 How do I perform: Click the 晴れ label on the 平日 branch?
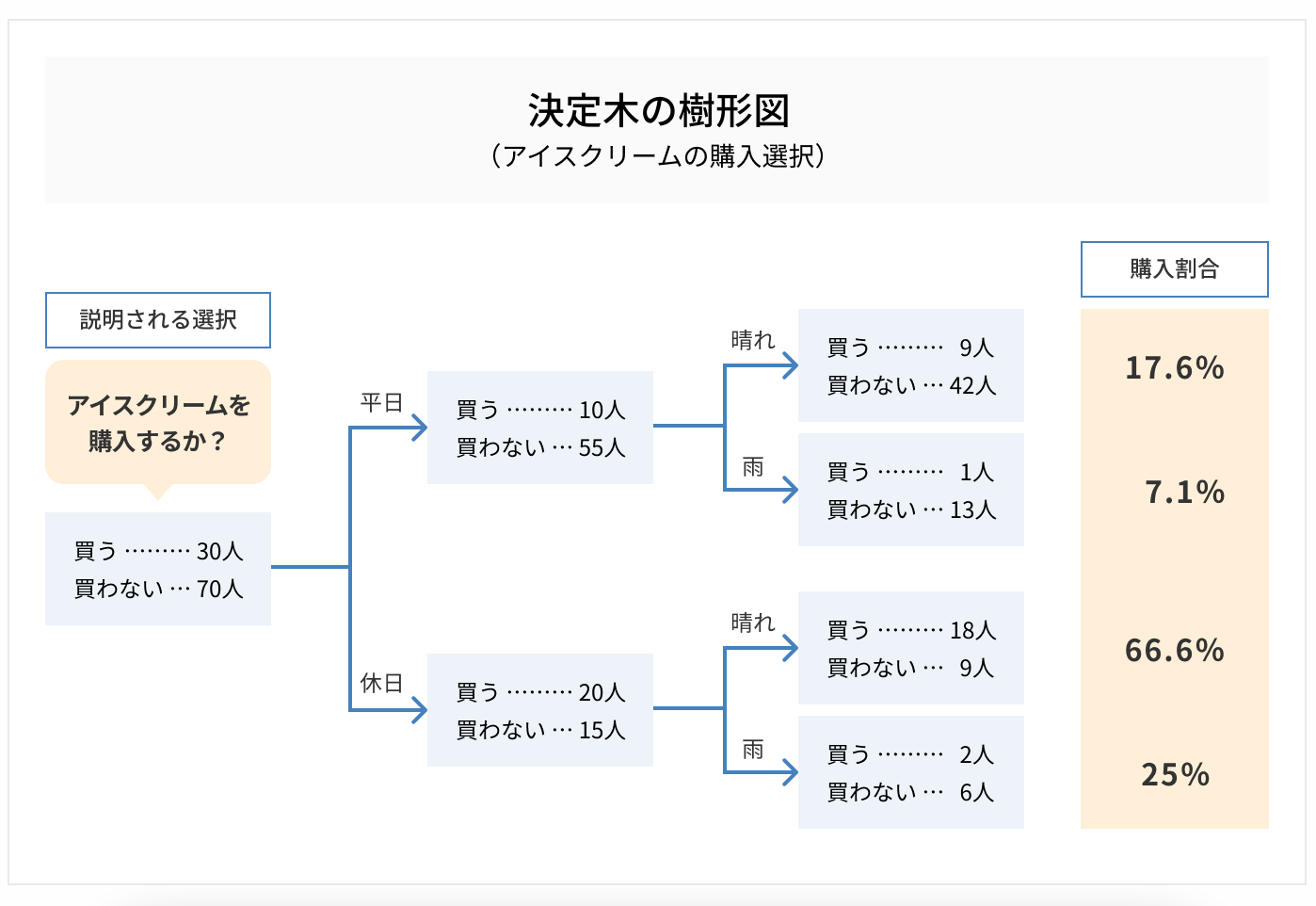tap(753, 341)
